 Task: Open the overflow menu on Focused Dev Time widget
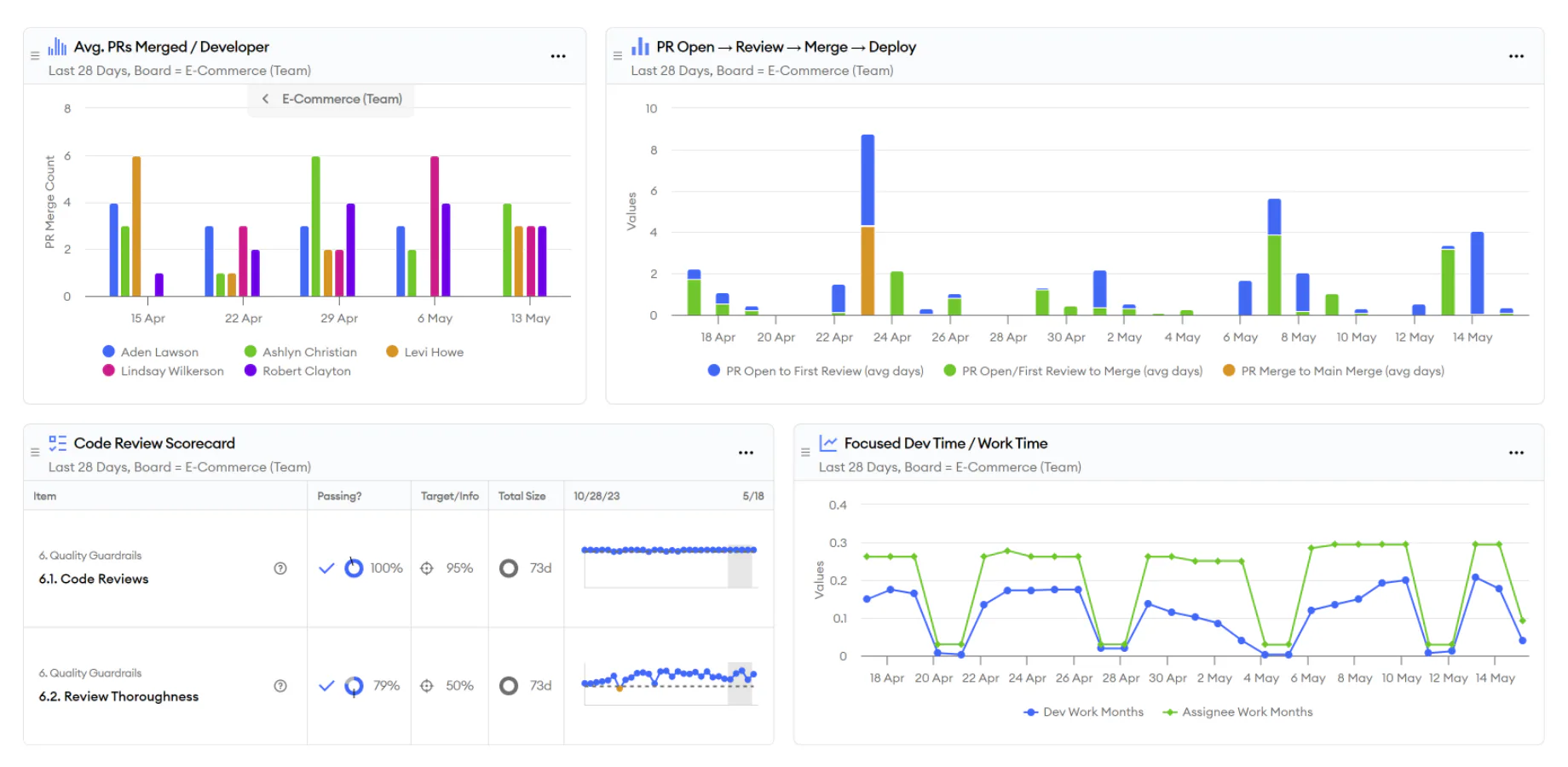click(x=1517, y=452)
